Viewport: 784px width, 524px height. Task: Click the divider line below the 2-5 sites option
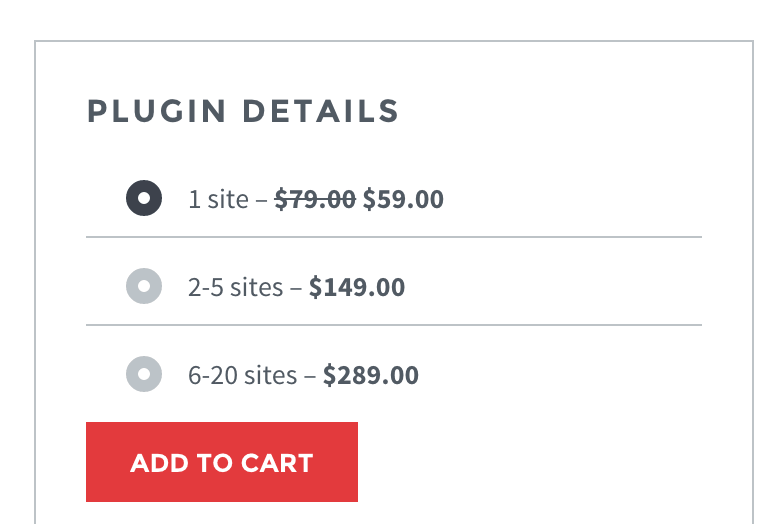[394, 325]
